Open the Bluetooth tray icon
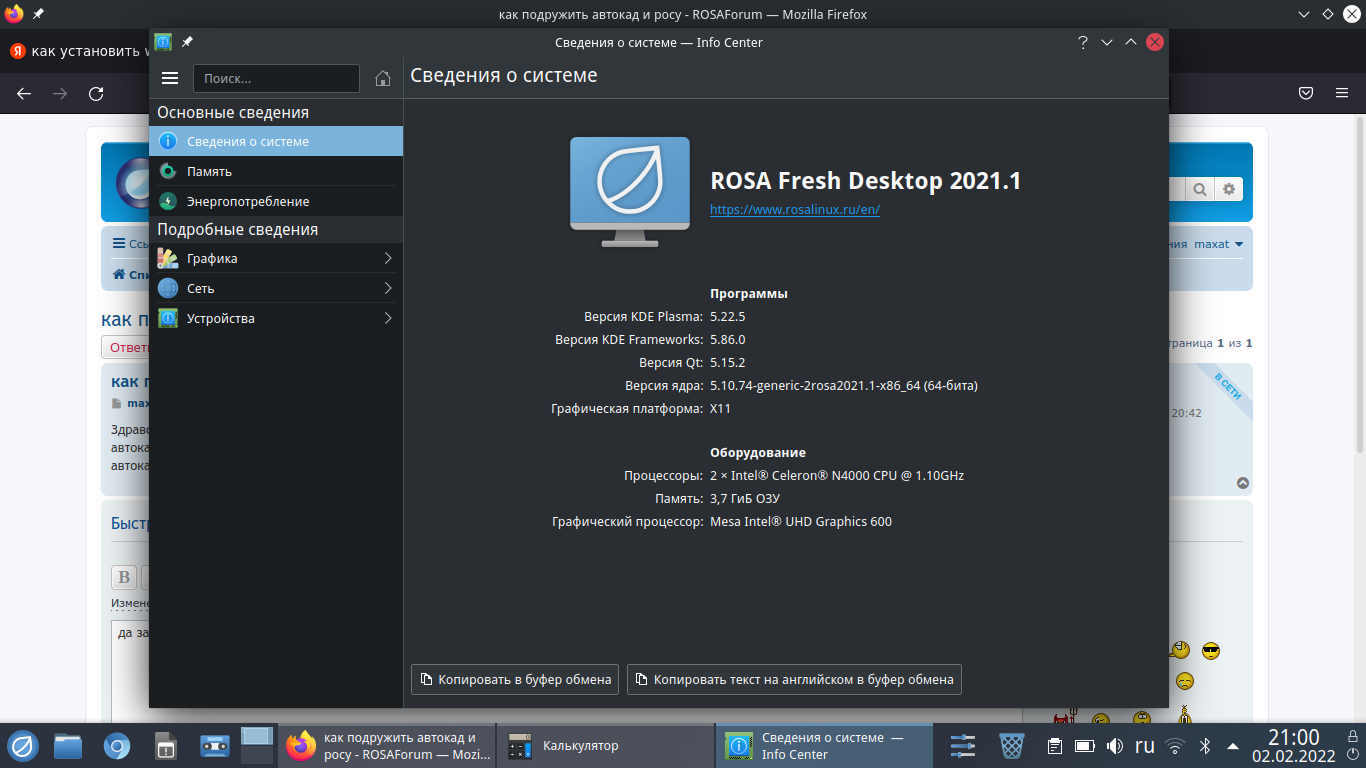 click(1205, 746)
